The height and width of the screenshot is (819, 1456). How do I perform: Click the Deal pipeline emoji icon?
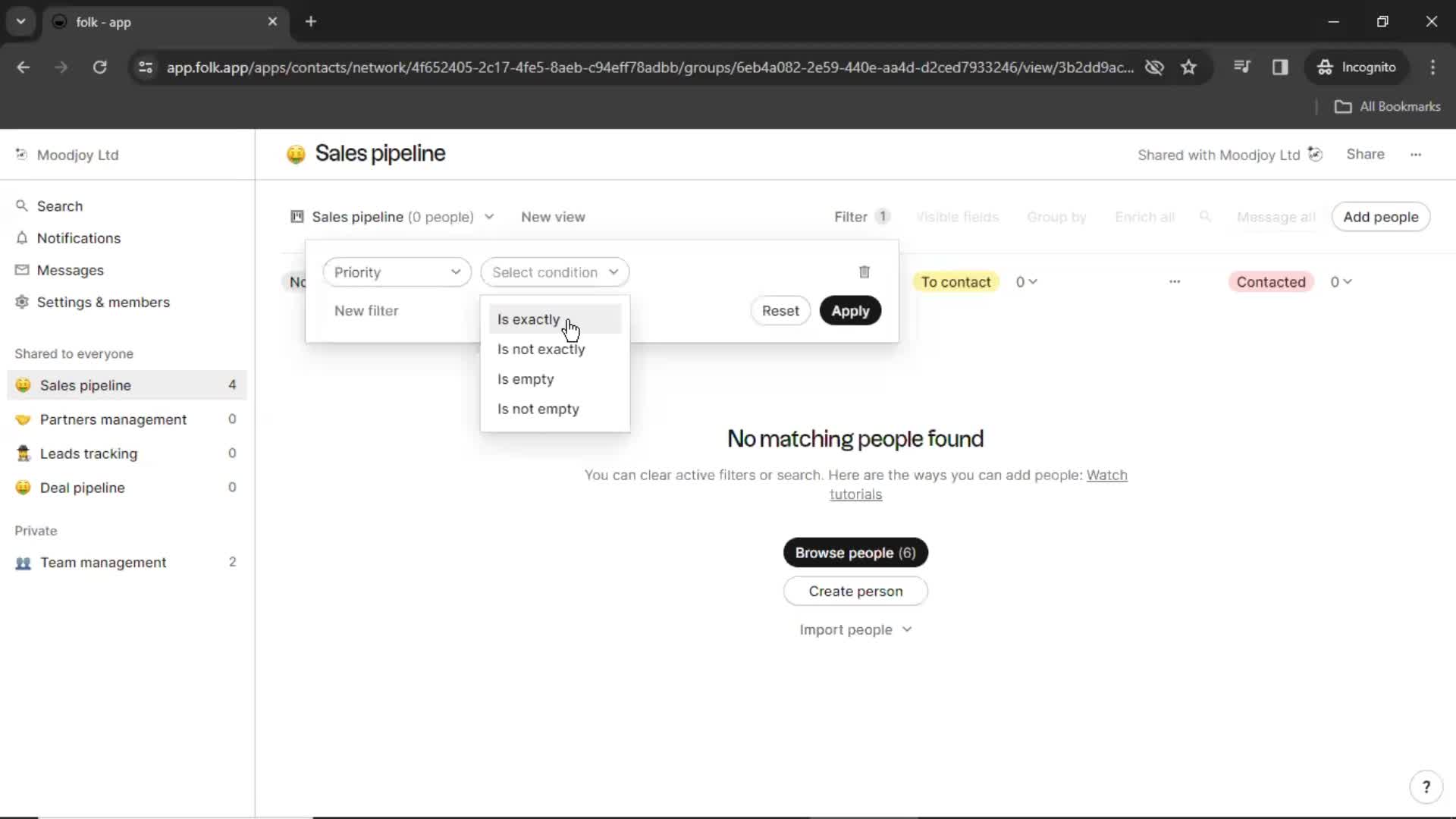24,488
